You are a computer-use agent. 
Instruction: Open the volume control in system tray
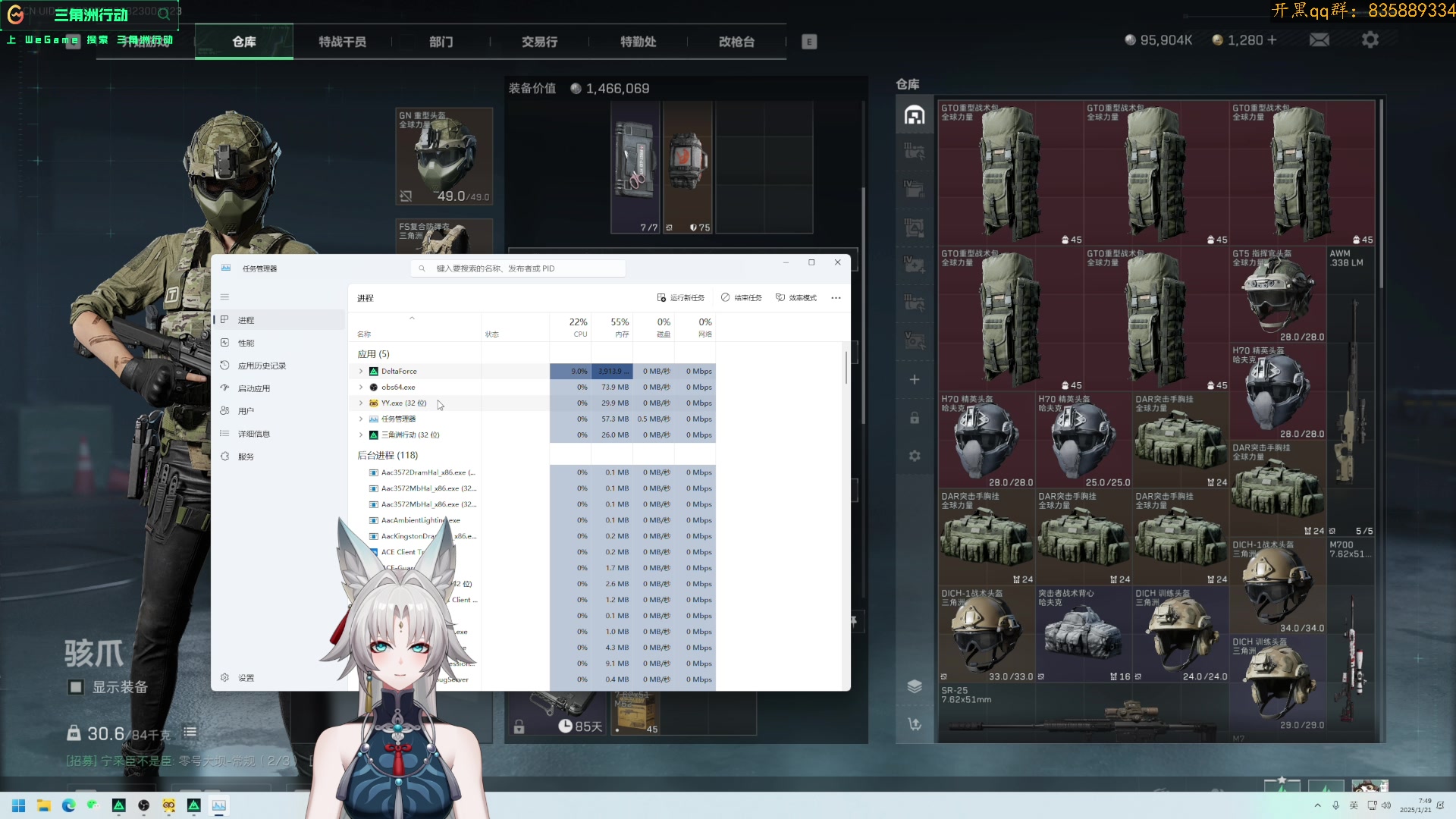coord(1386,805)
